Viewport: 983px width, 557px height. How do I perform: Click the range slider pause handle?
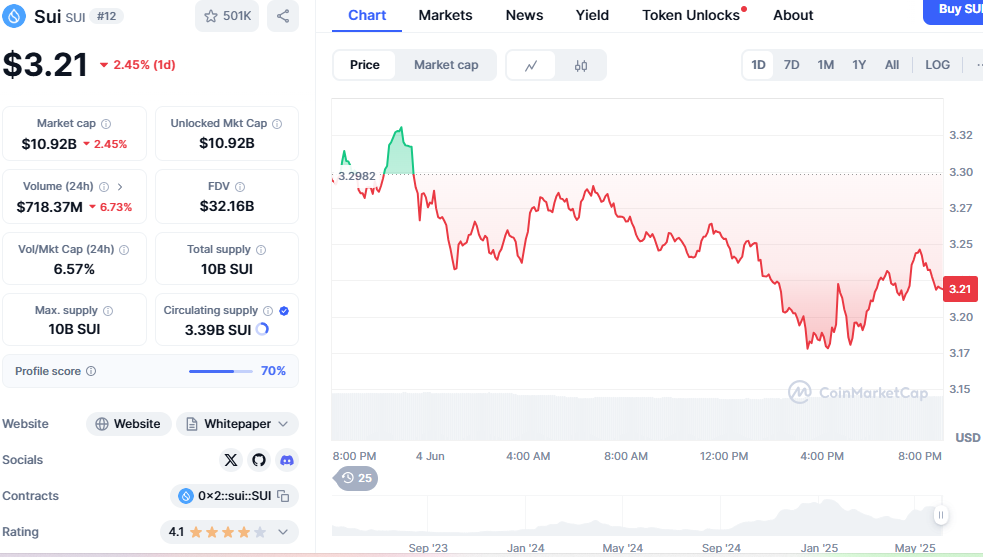[940, 515]
